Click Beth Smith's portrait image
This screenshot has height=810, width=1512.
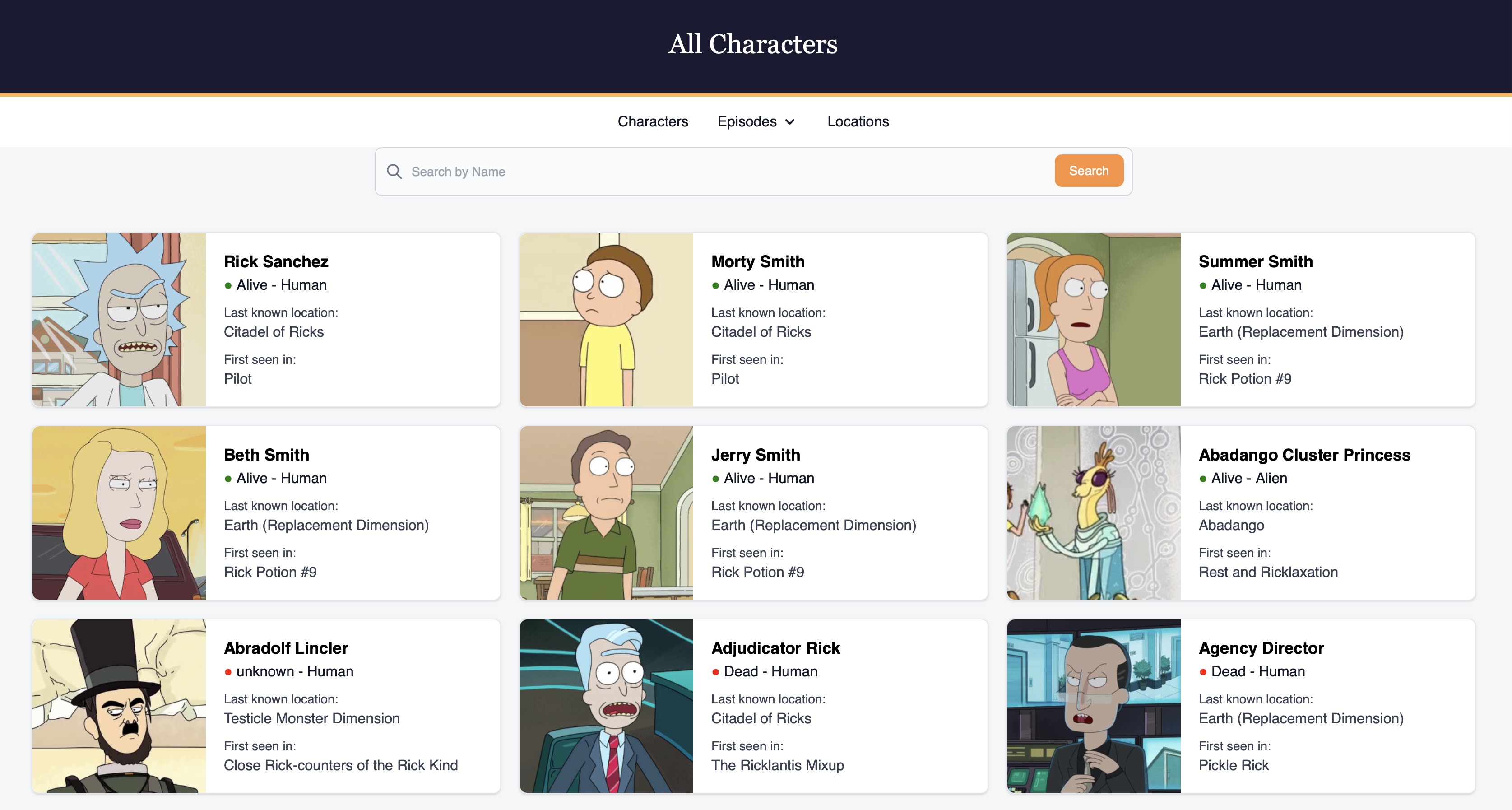119,513
